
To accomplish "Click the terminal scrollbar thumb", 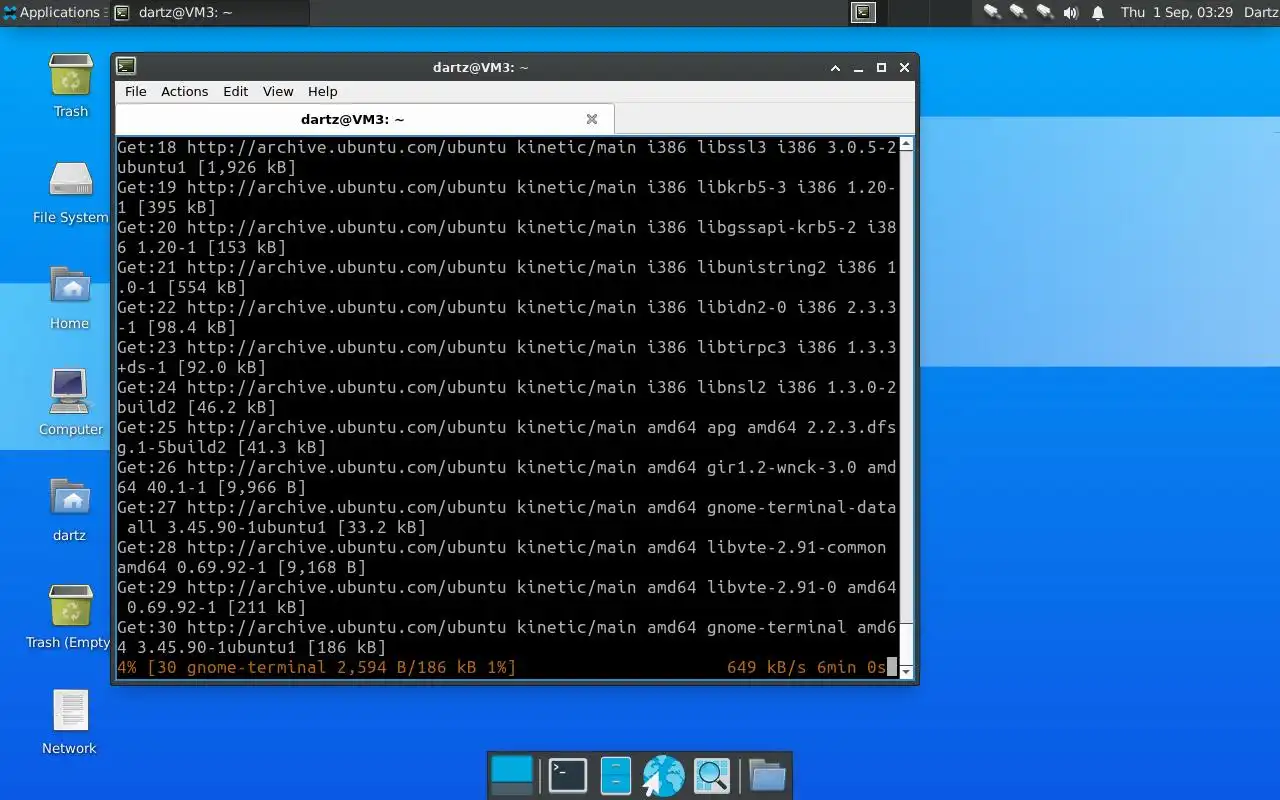I will tap(906, 643).
